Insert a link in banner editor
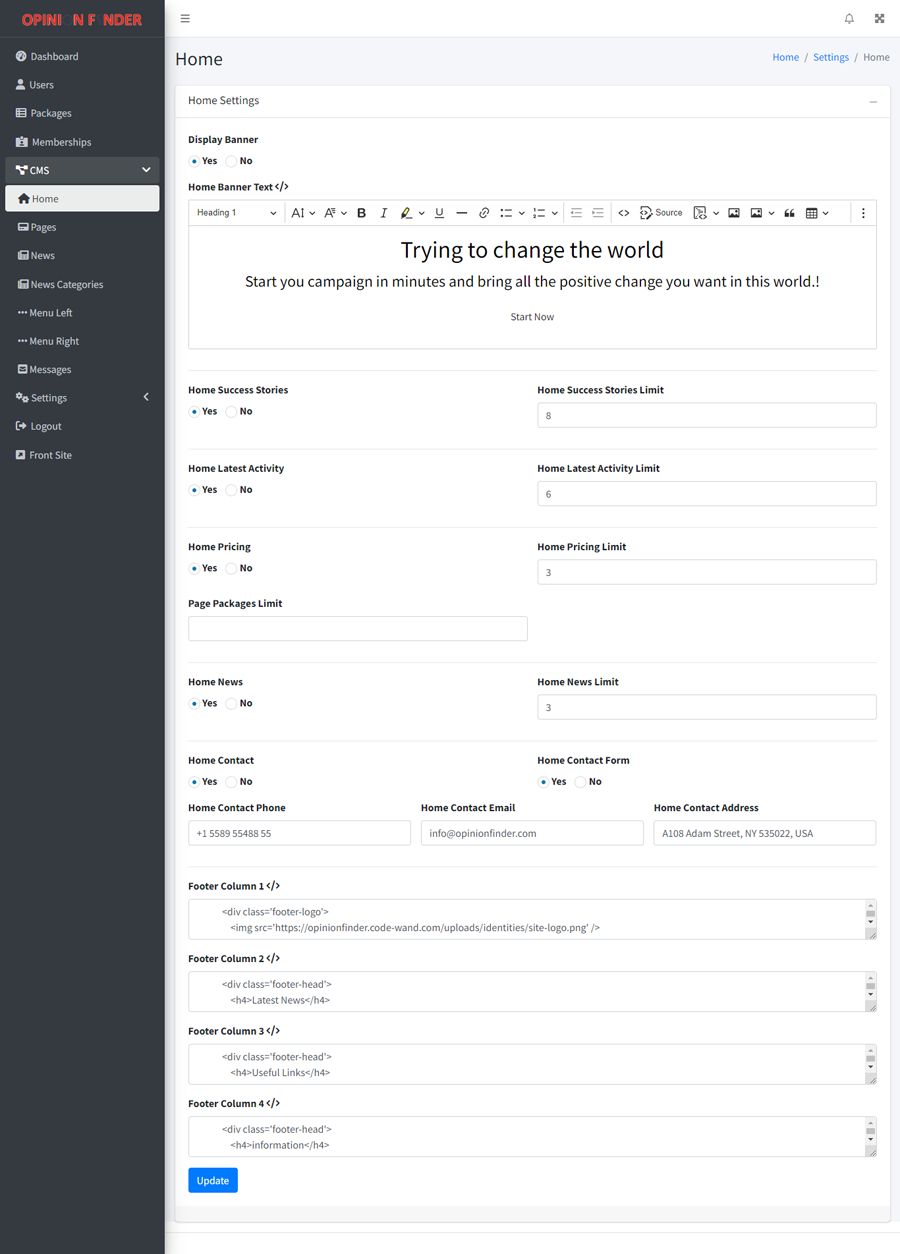The height and width of the screenshot is (1254, 900). (484, 213)
